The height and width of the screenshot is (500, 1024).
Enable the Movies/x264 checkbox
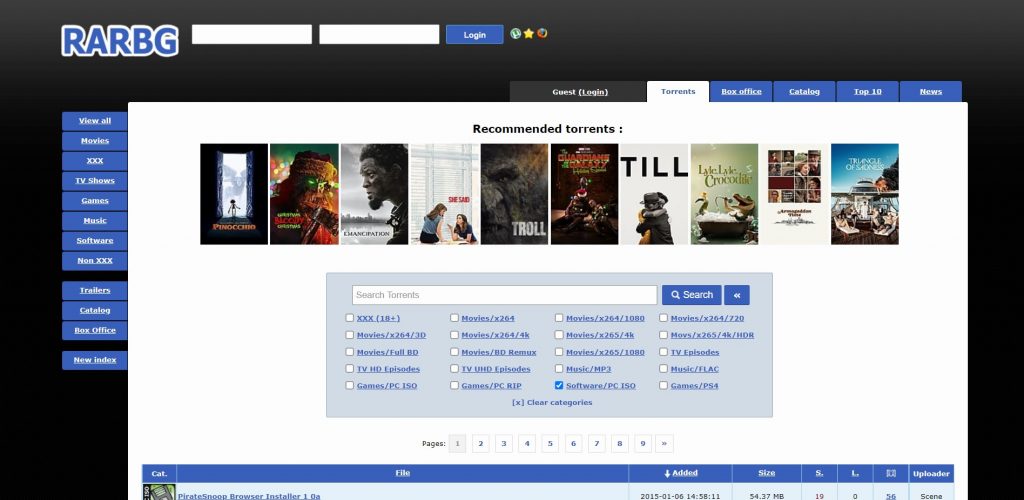click(x=455, y=318)
